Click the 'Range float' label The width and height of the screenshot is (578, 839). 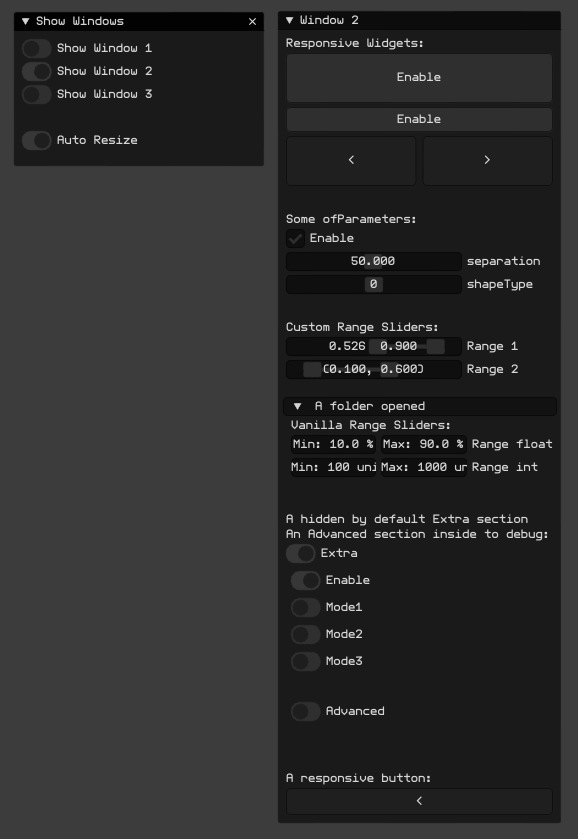click(512, 444)
